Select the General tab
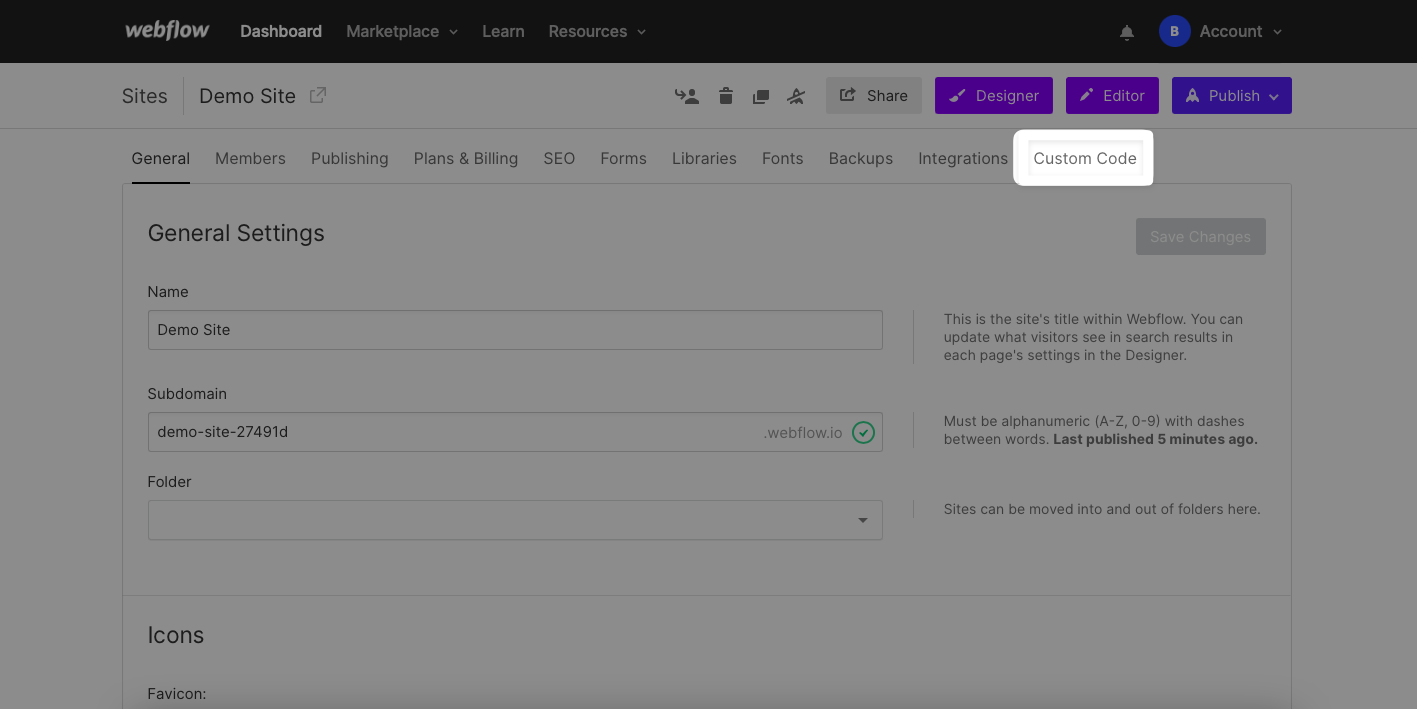1417x709 pixels. click(x=160, y=158)
